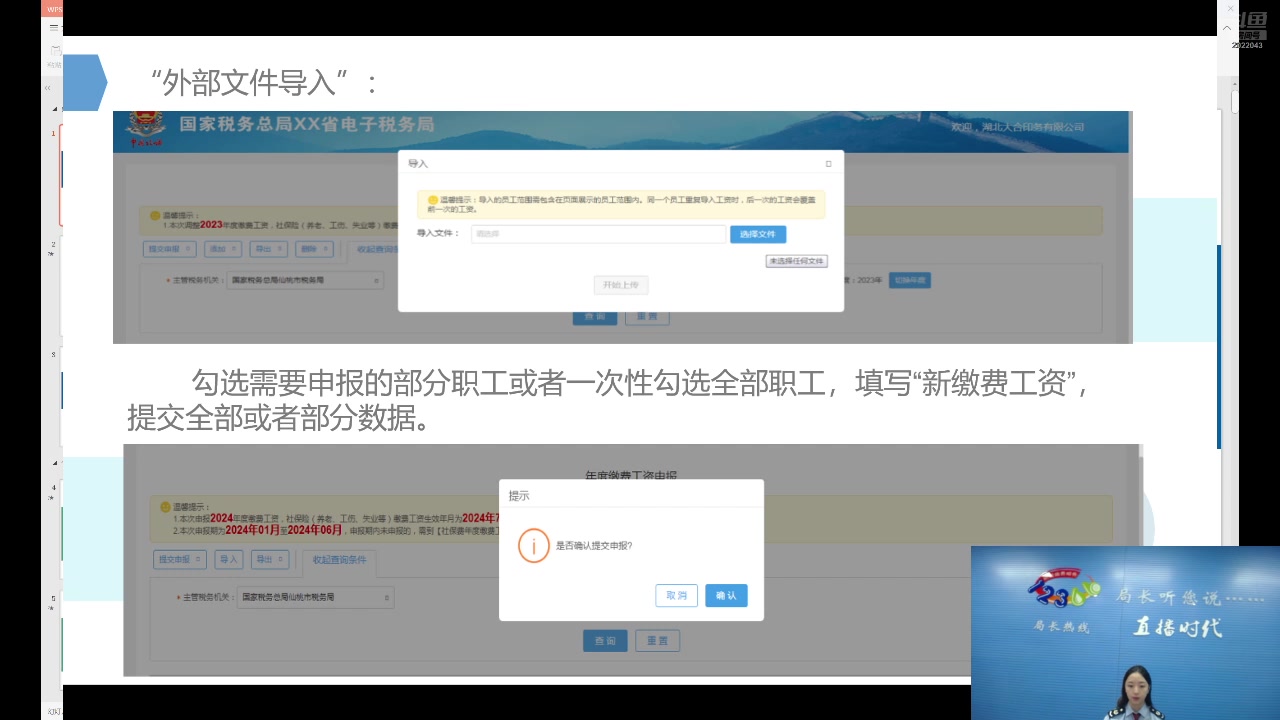Click the 添加 dropdown button
The image size is (1280, 720).
pyautogui.click(x=223, y=249)
